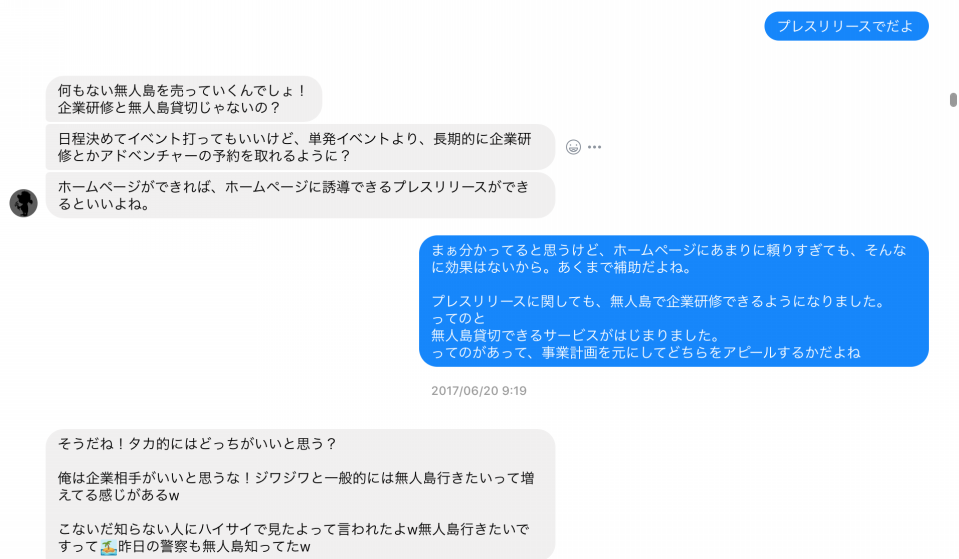Click the line そうだね！タカ的にはどっちがいいと思う？
Viewport: 959px width, 559px height.
[198, 443]
